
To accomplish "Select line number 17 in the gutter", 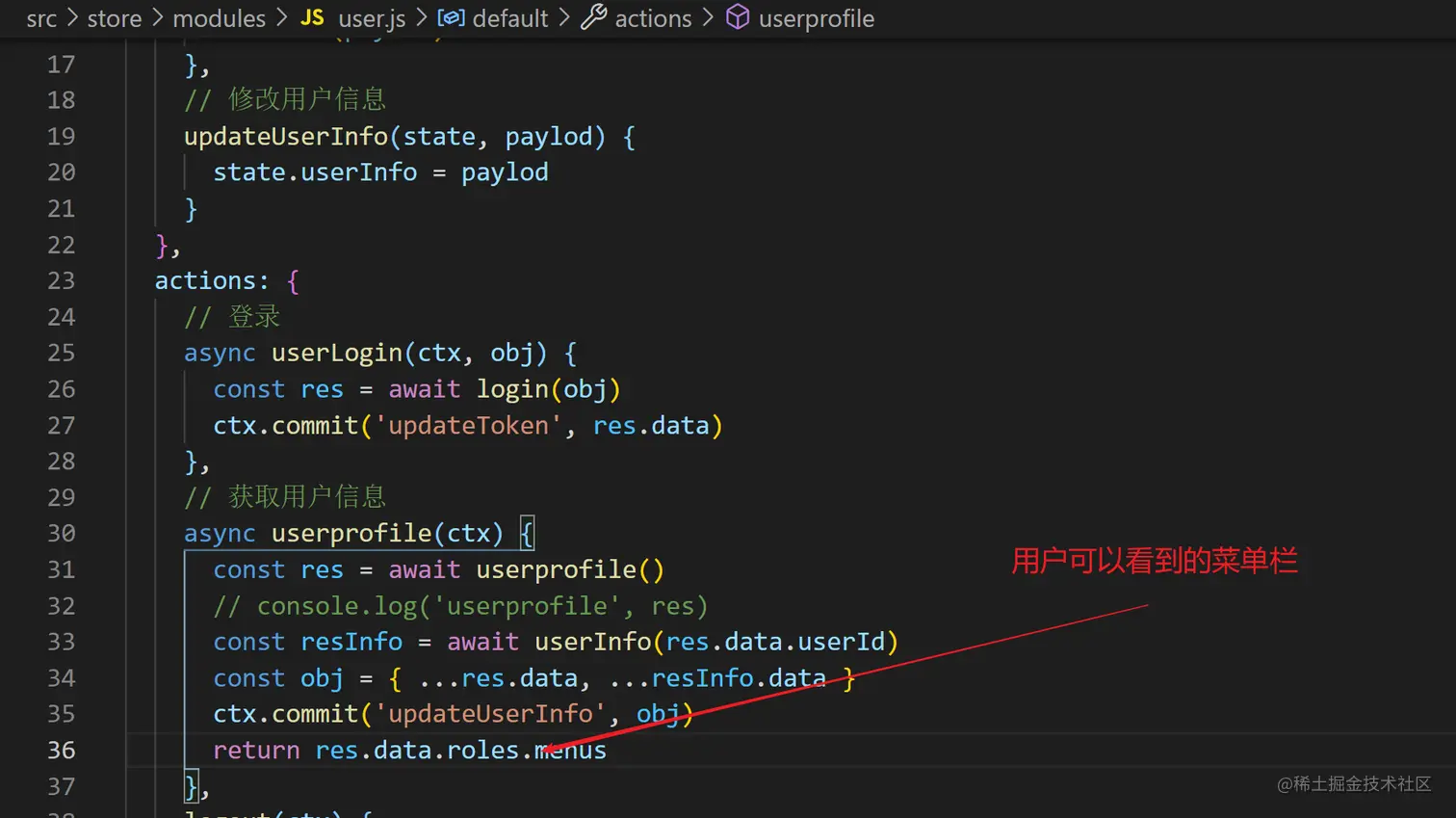I will point(61,65).
